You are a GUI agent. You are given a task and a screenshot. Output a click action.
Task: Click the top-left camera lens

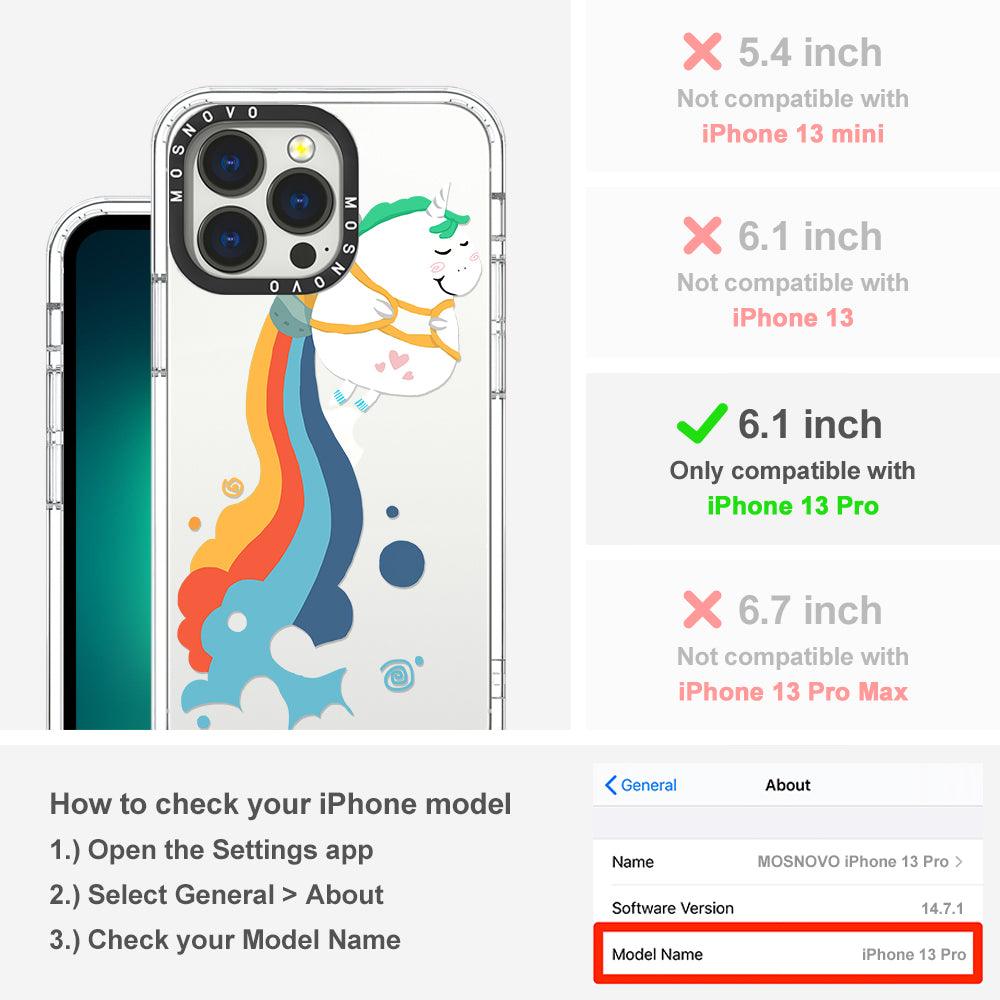(x=231, y=164)
